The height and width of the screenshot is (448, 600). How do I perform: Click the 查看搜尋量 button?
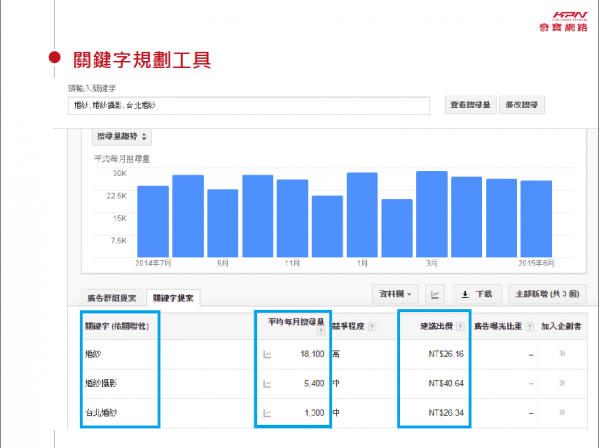(470, 105)
